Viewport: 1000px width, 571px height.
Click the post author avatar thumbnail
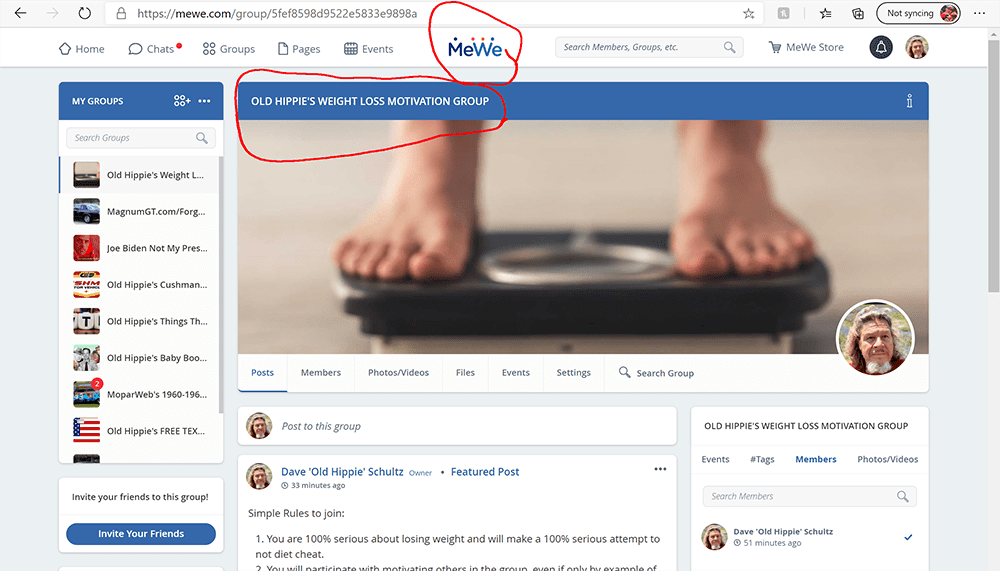click(260, 476)
